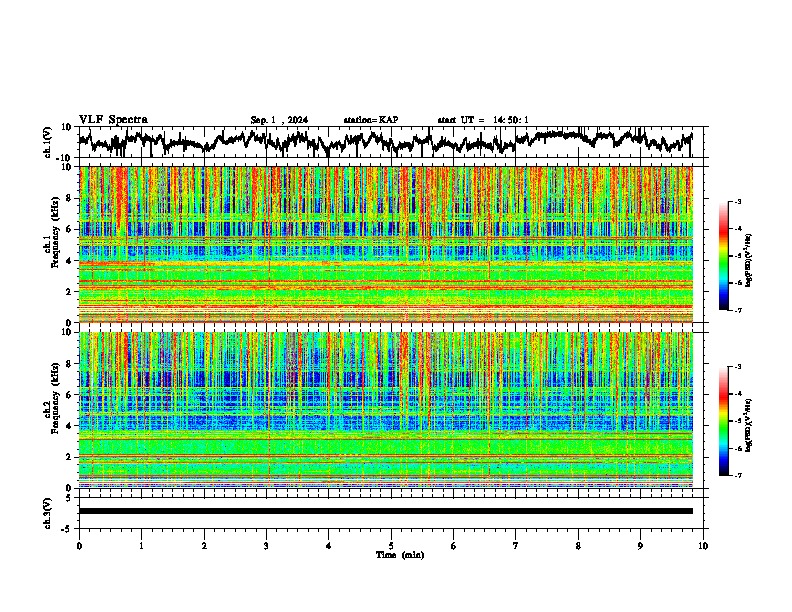The image size is (792, 612).
Task: Click the -7 tick on ch.1 colorbar
Action: click(x=737, y=310)
